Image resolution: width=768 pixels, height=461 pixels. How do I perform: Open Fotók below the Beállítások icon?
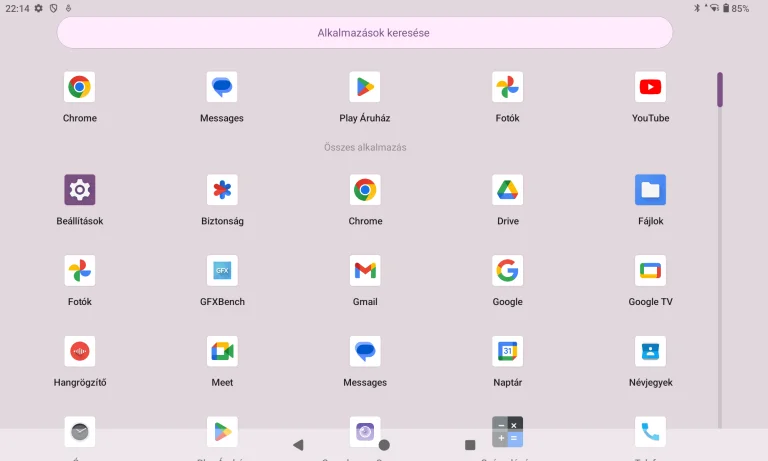coord(79,270)
